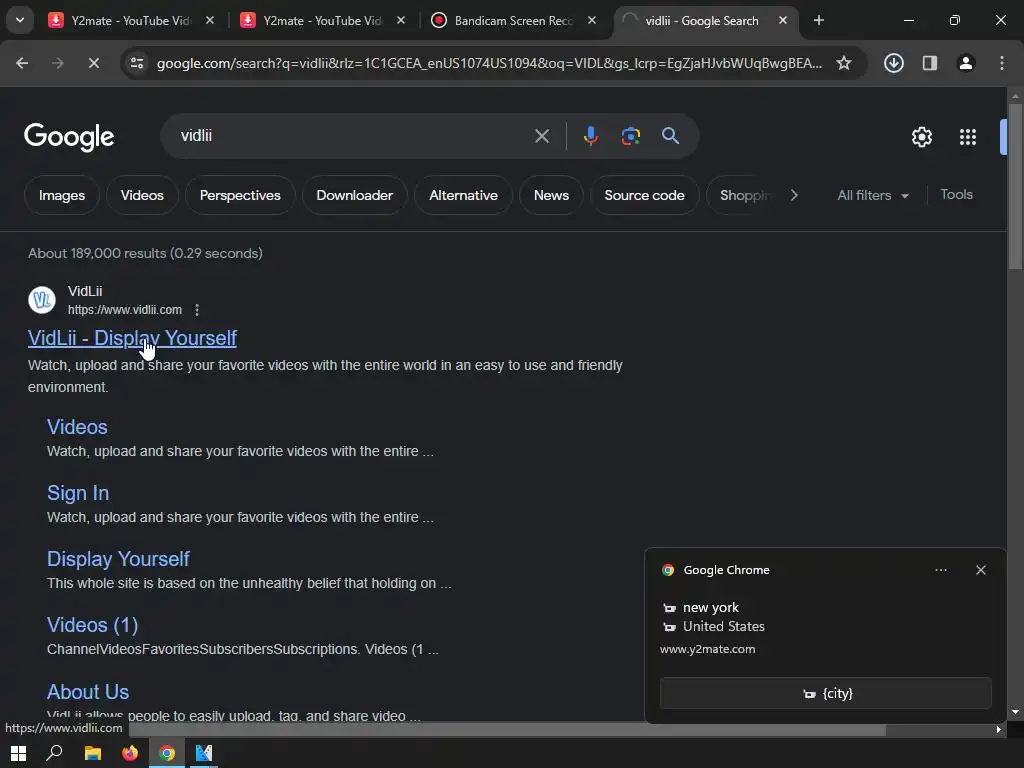Switch to the first Y2mate tab

[x=131, y=21]
